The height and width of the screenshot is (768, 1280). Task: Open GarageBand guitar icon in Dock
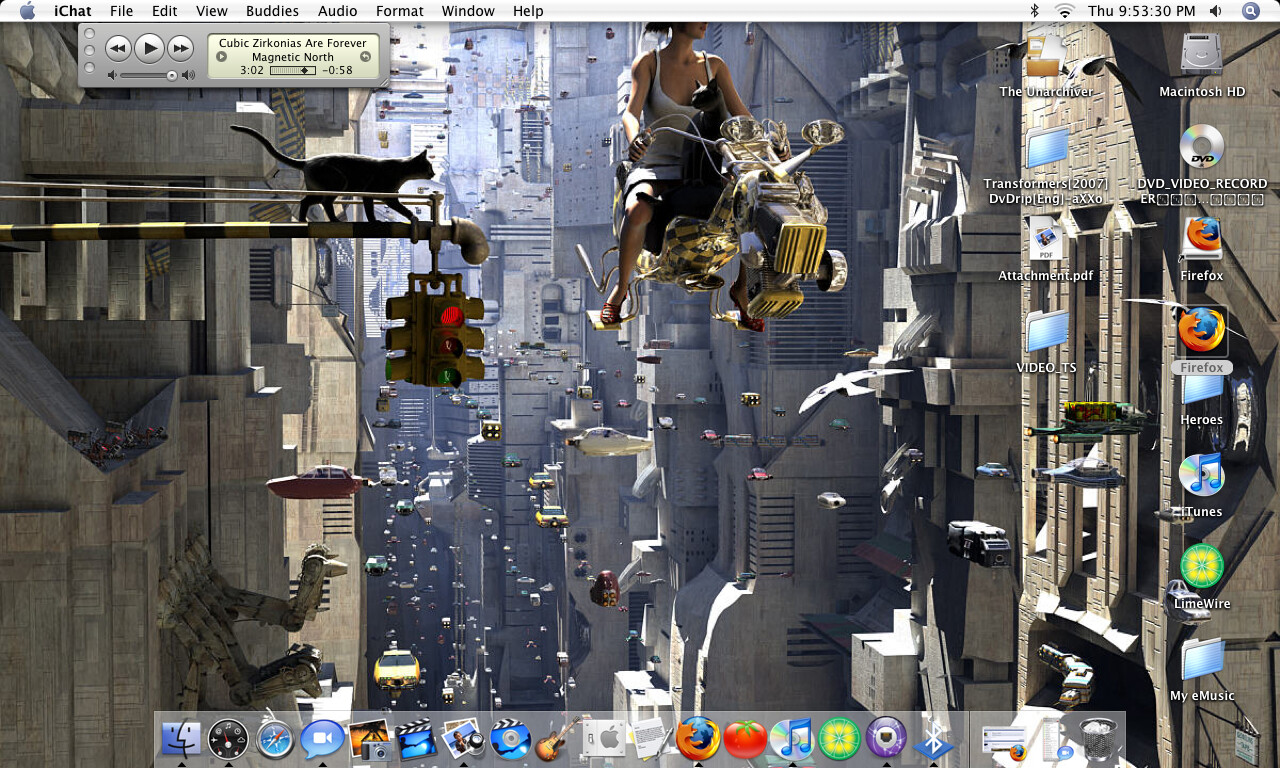click(557, 739)
